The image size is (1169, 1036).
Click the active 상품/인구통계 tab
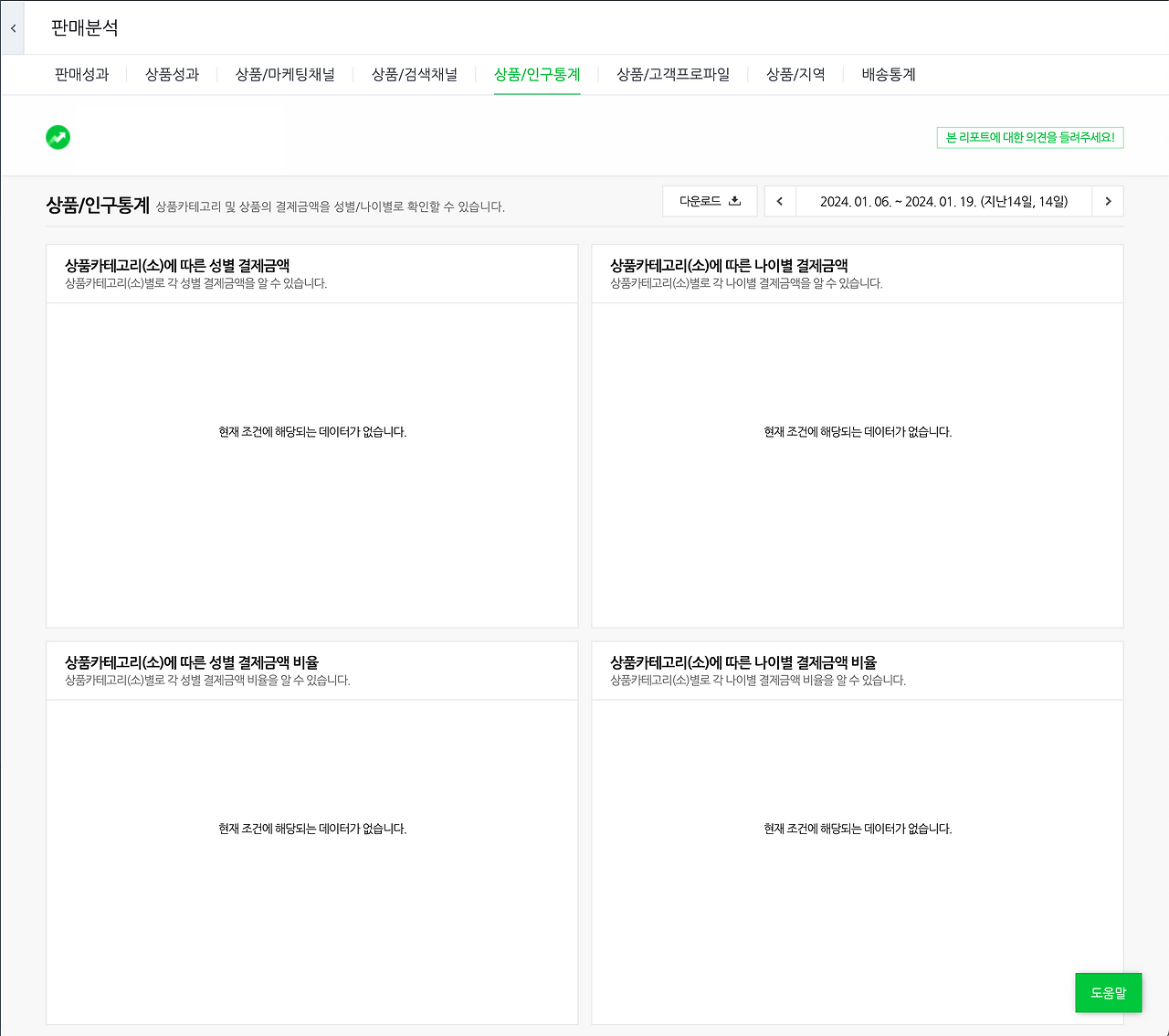pos(537,75)
